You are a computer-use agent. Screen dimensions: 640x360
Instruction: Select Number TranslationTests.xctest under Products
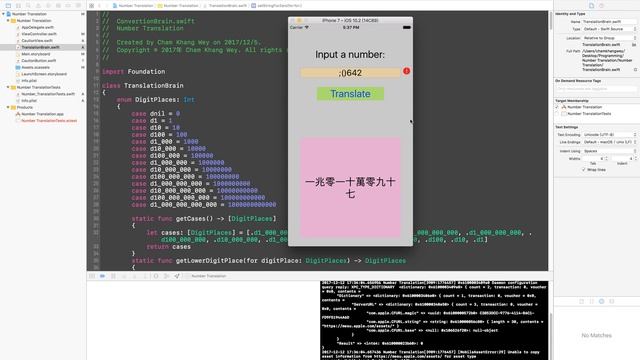[x=49, y=121]
